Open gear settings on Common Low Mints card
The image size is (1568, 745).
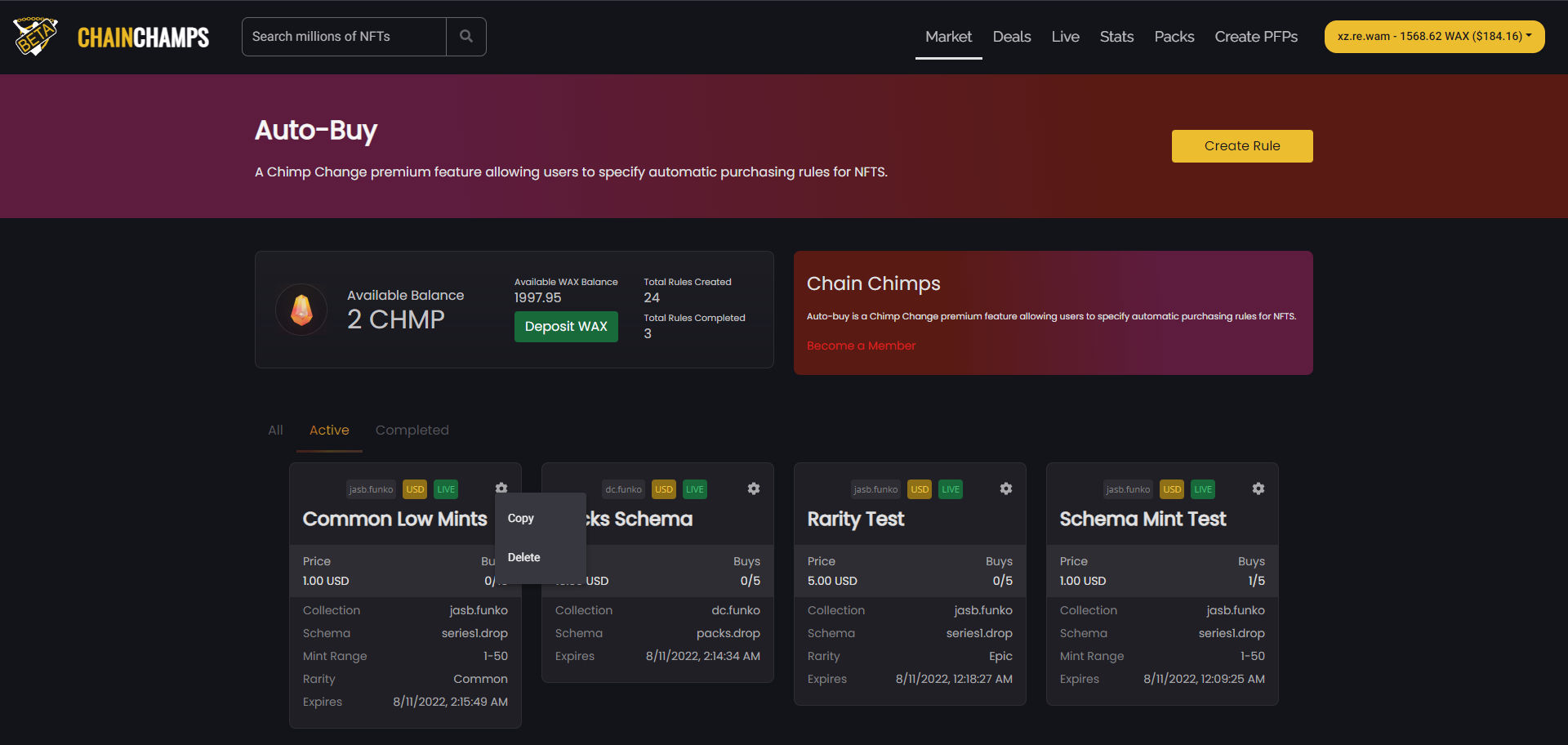click(501, 488)
